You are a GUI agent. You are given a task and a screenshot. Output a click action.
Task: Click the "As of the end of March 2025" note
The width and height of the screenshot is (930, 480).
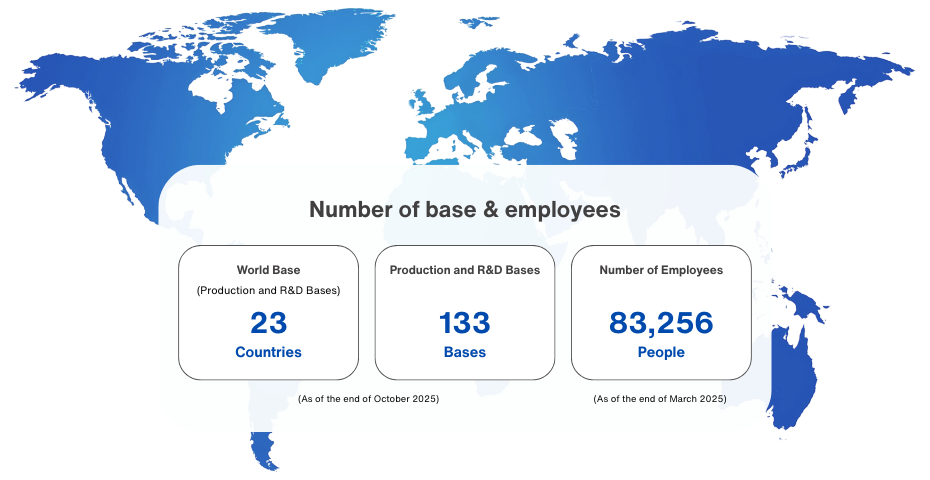660,399
